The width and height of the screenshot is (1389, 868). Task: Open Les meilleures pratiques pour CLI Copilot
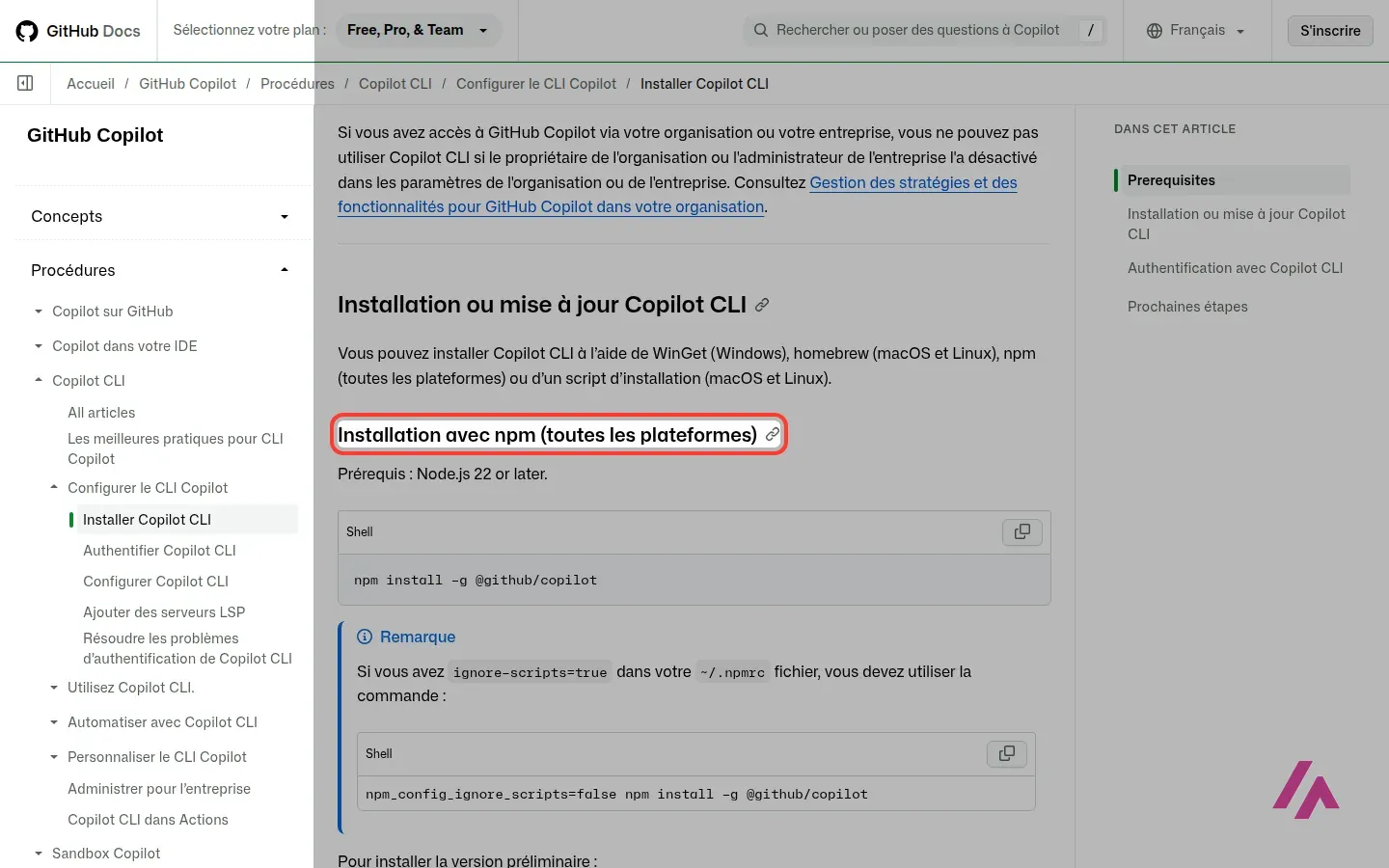click(x=176, y=448)
